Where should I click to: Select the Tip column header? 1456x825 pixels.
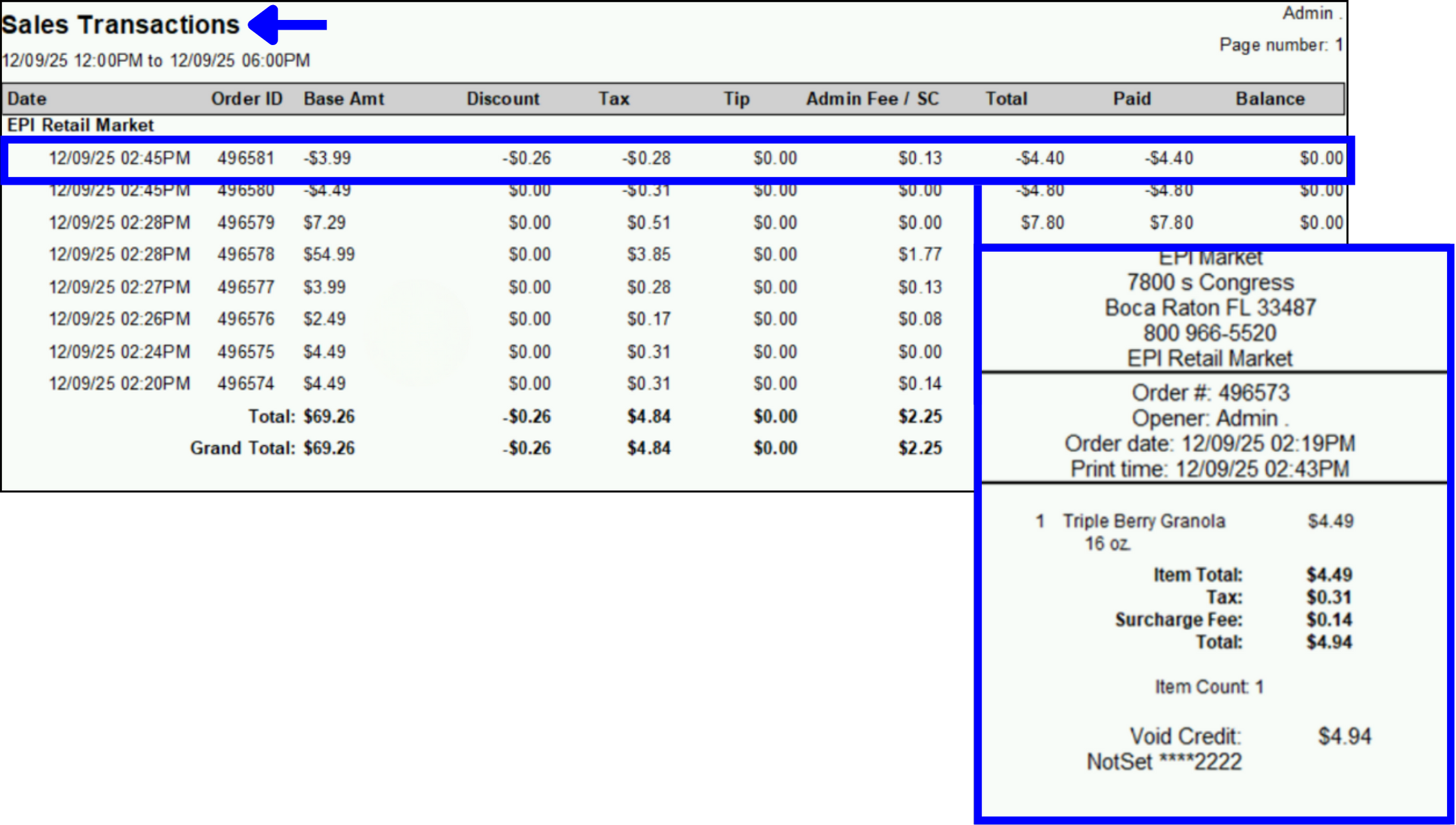pyautogui.click(x=737, y=99)
